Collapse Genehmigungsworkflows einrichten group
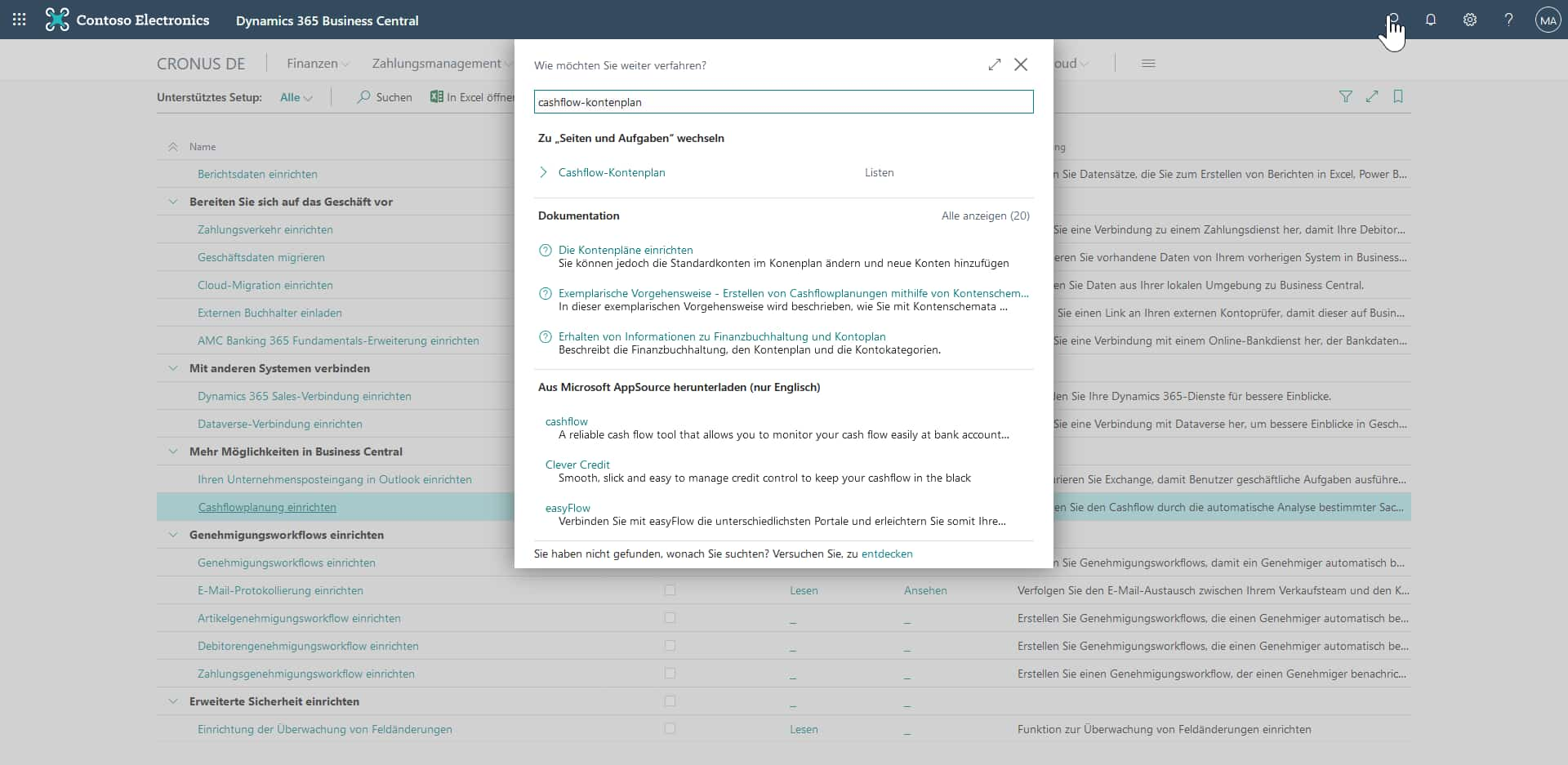This screenshot has width=1568, height=765. 172,535
